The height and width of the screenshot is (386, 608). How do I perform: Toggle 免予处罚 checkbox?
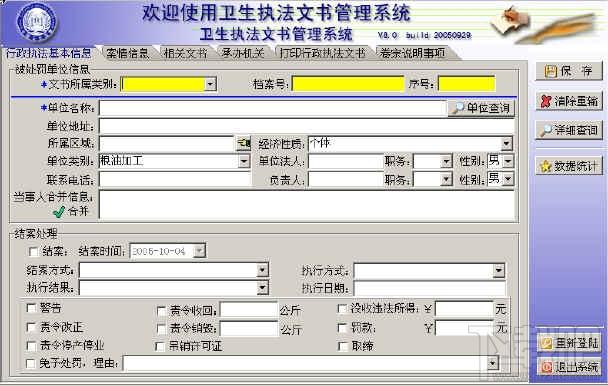[x=31, y=363]
